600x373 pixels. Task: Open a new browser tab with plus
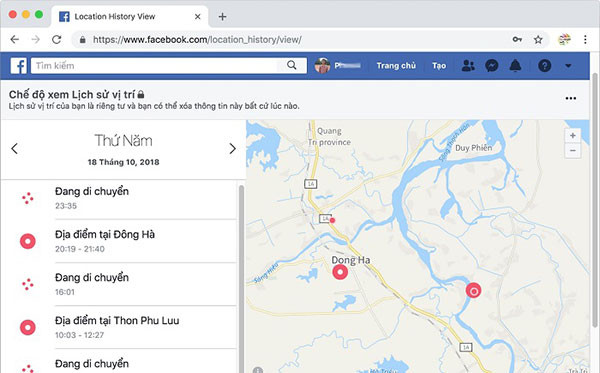click(x=222, y=16)
